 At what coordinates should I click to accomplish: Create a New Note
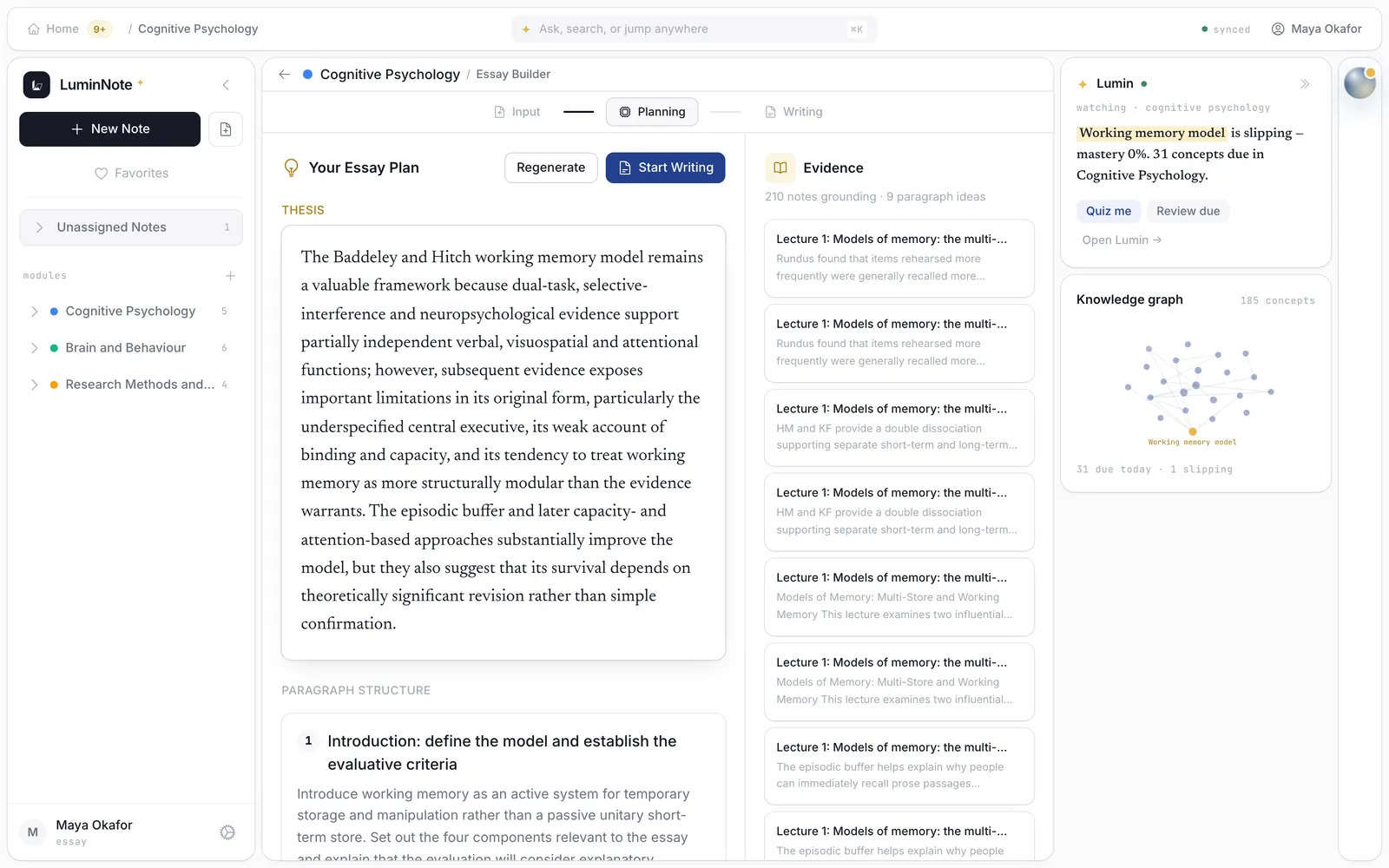(x=109, y=129)
